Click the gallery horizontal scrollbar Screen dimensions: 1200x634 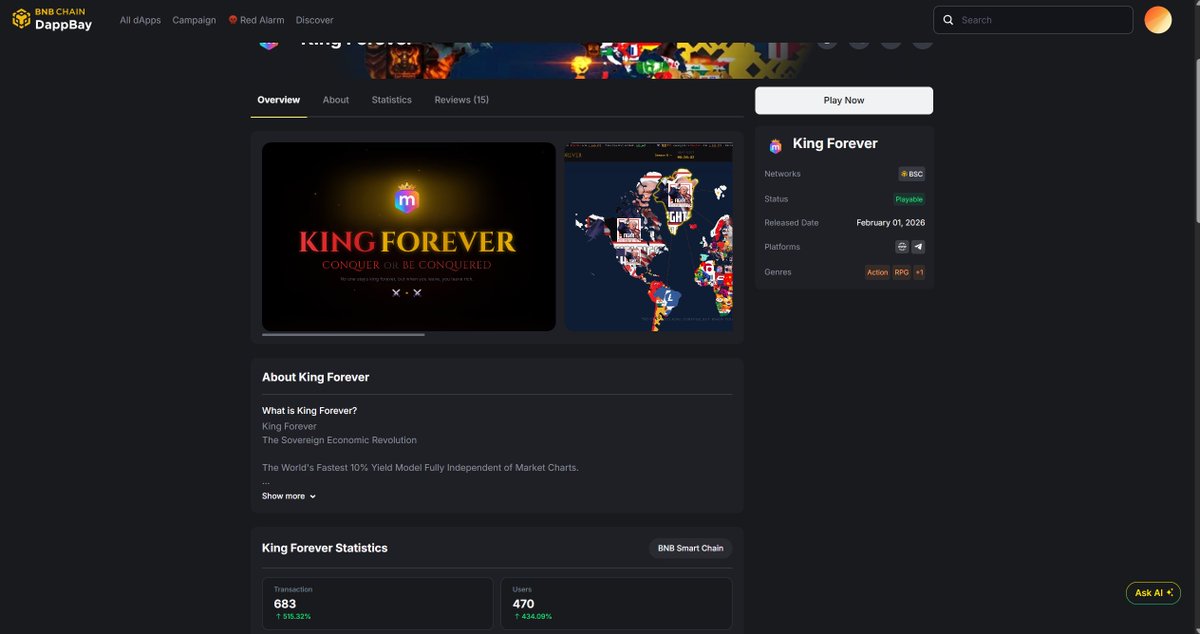point(343,335)
